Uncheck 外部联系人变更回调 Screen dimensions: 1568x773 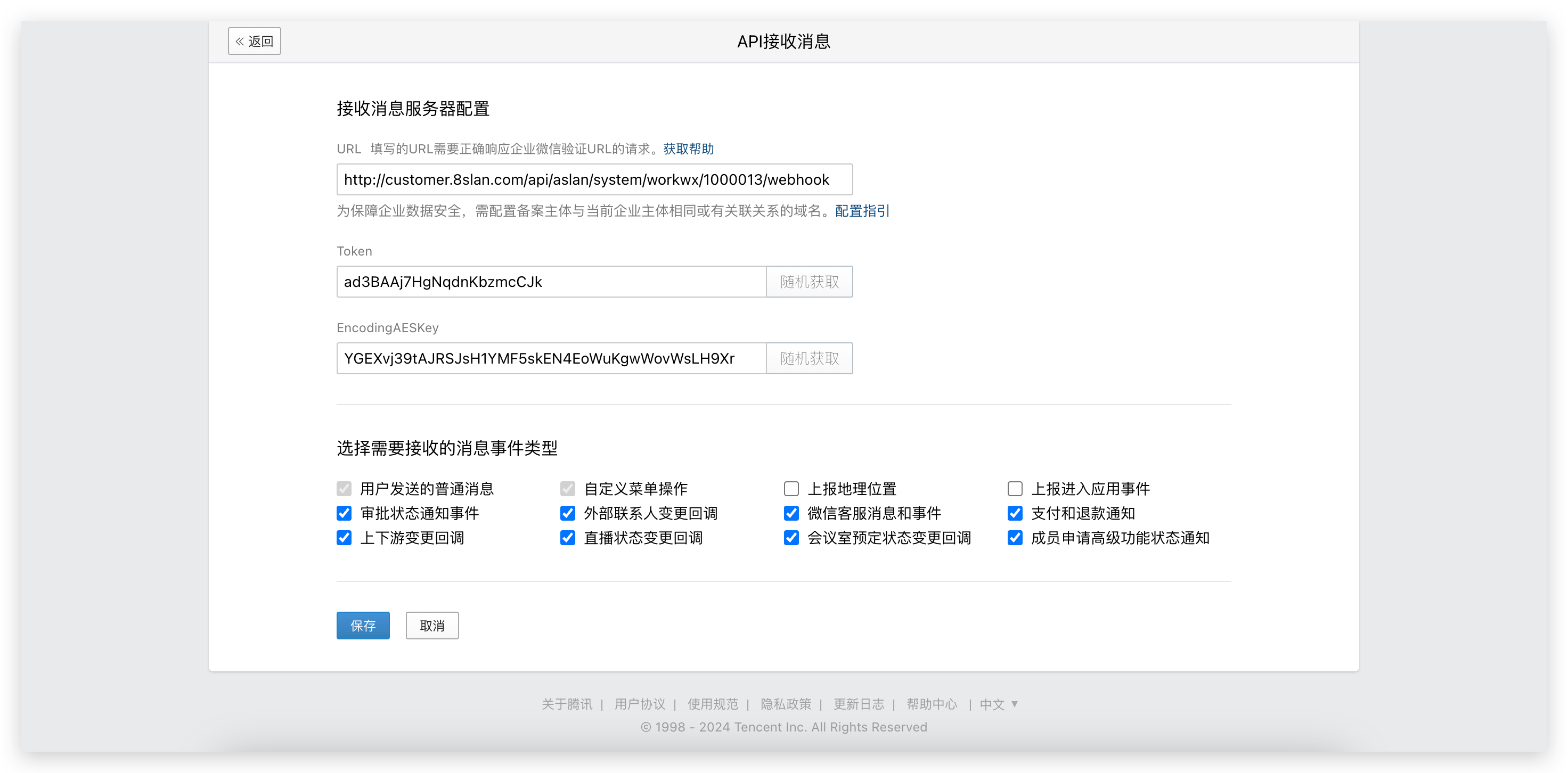click(x=568, y=513)
